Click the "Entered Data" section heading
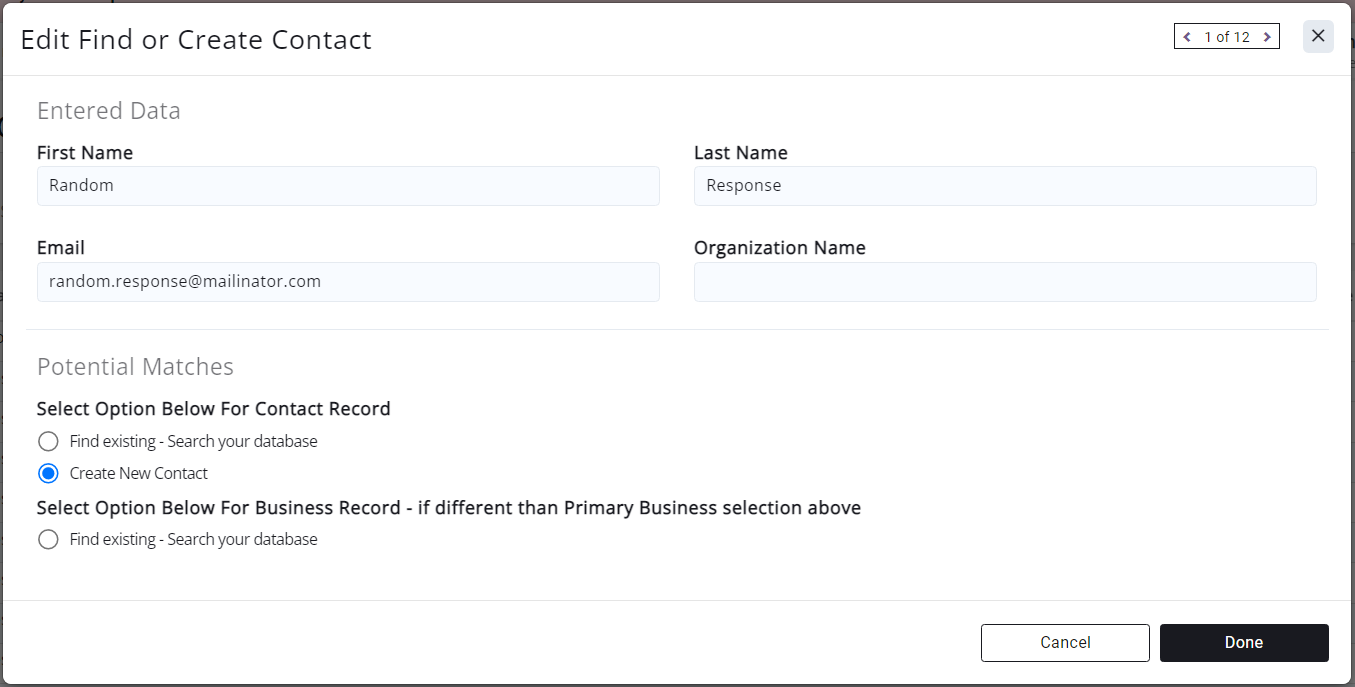Viewport: 1355px width, 687px height. 109,111
